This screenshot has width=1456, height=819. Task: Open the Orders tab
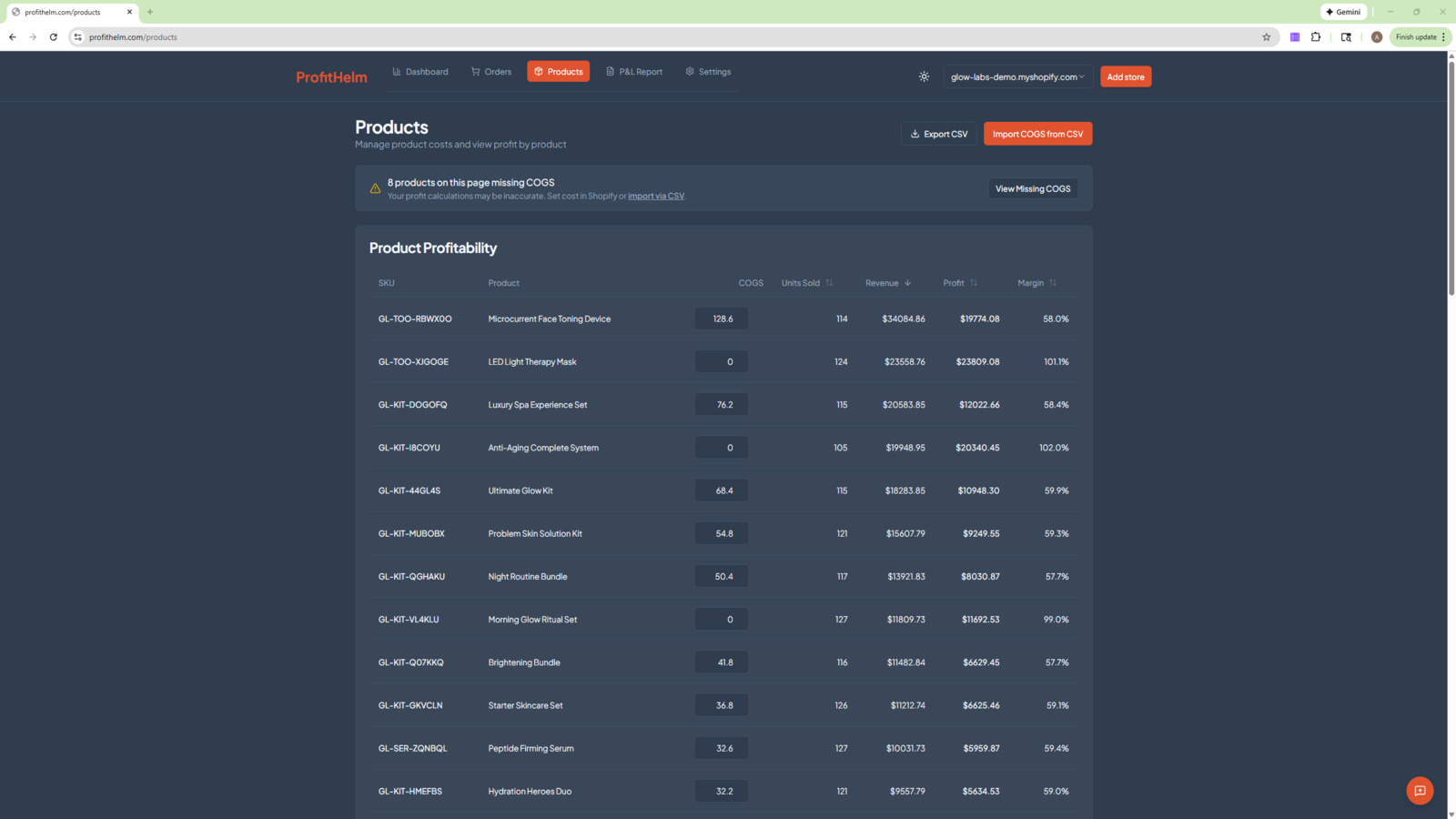click(491, 72)
